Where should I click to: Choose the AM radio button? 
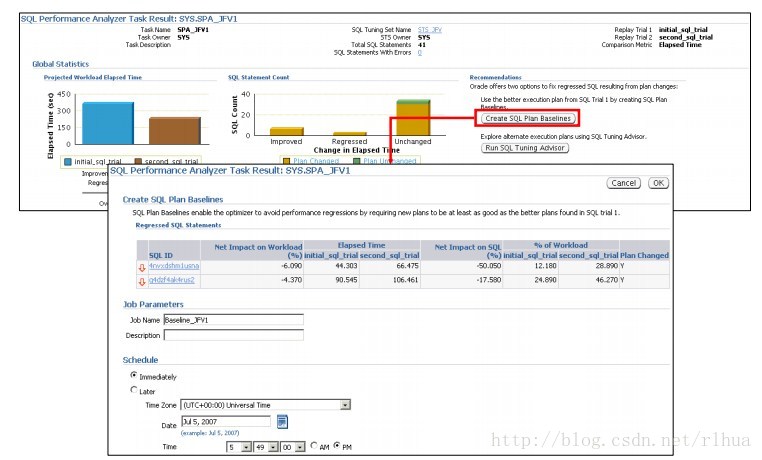(x=313, y=445)
